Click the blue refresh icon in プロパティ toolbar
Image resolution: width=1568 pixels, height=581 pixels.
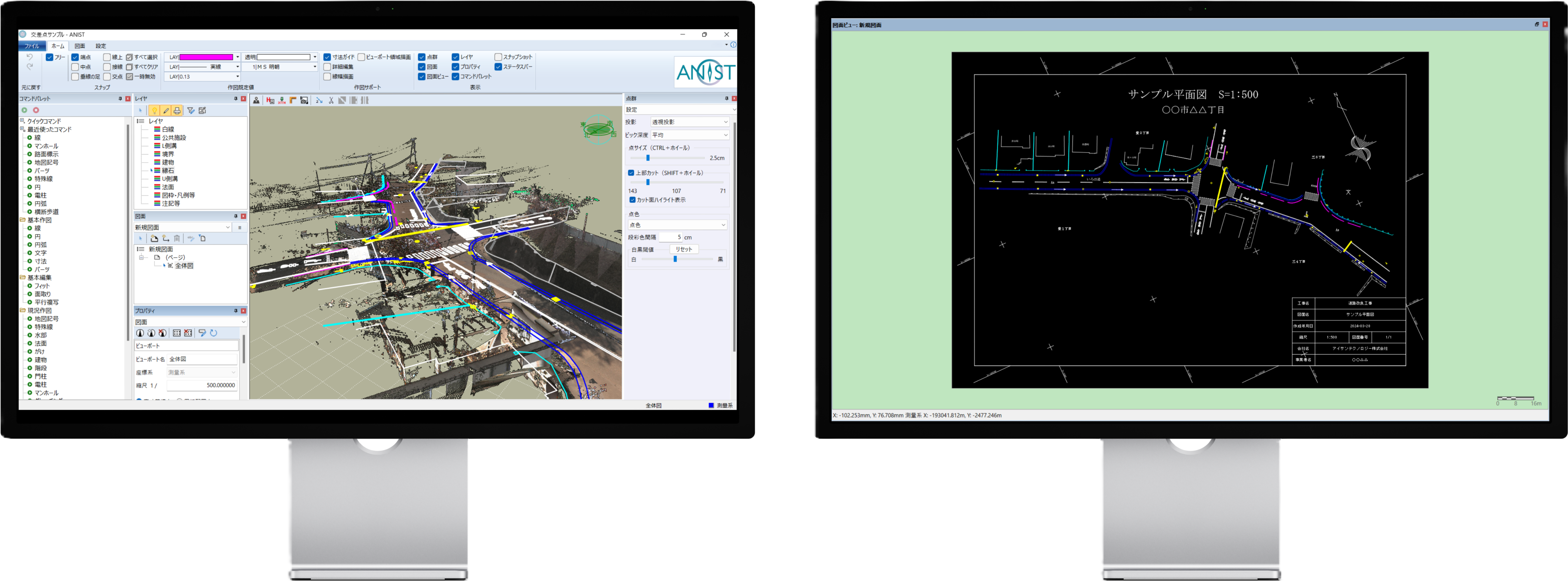click(214, 333)
